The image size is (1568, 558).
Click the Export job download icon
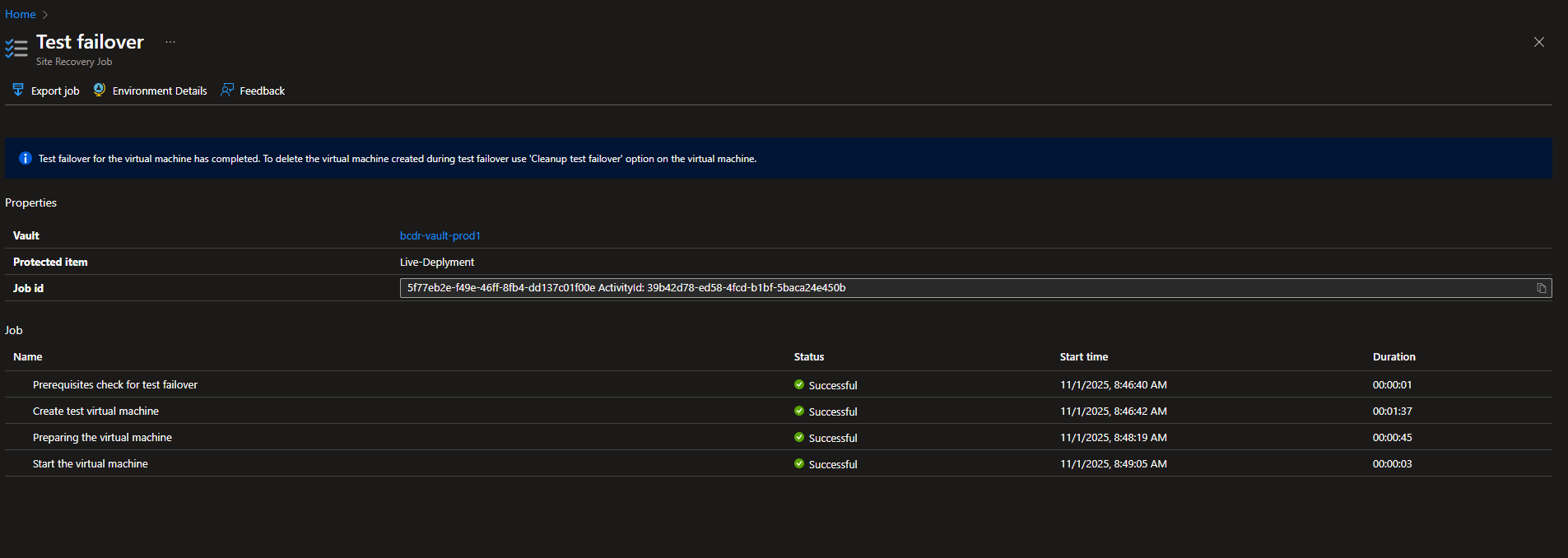point(17,90)
